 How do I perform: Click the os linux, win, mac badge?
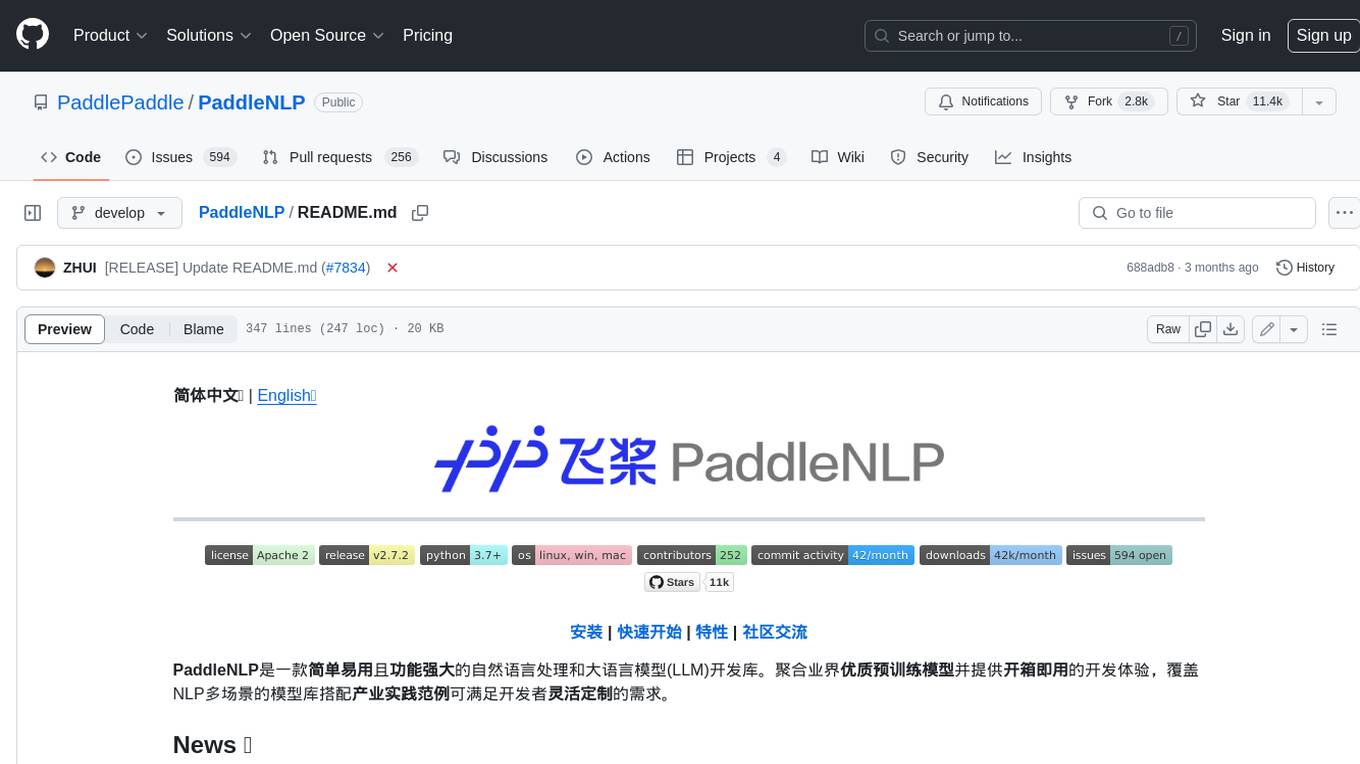572,555
